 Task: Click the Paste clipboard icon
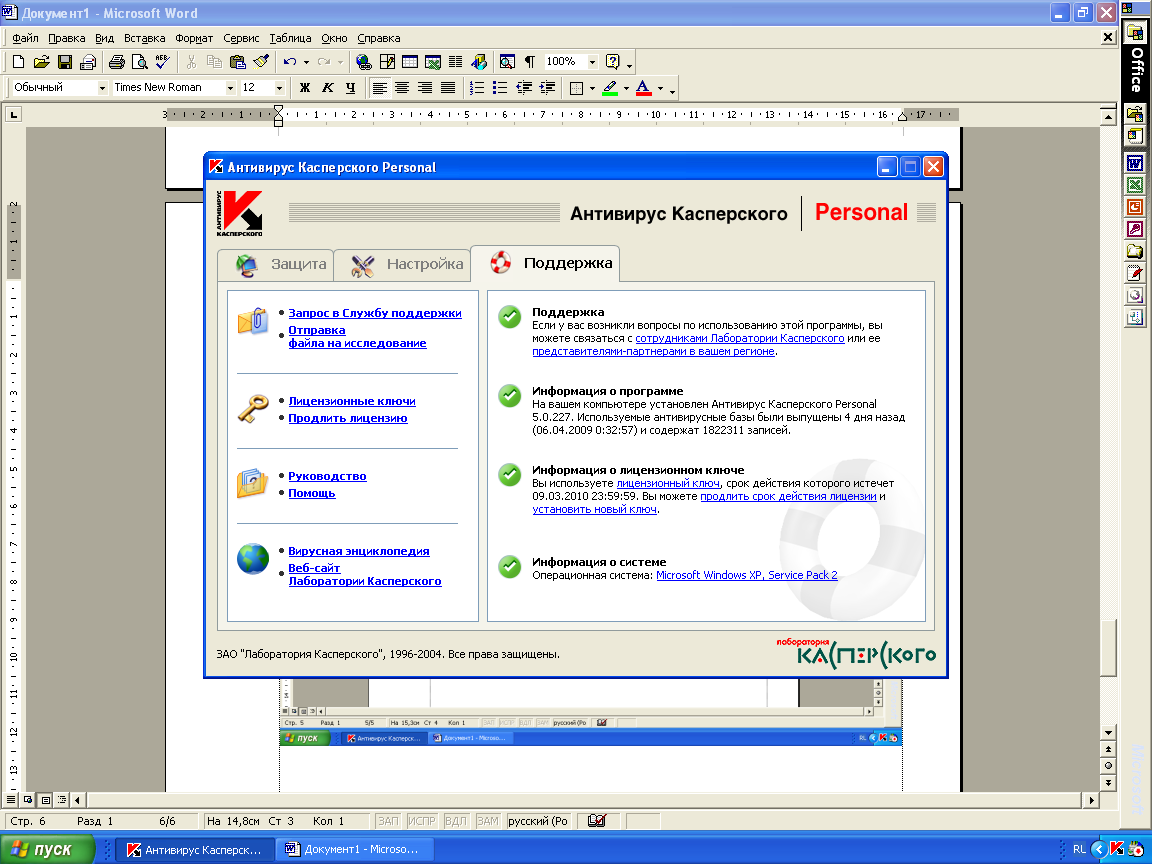(237, 62)
